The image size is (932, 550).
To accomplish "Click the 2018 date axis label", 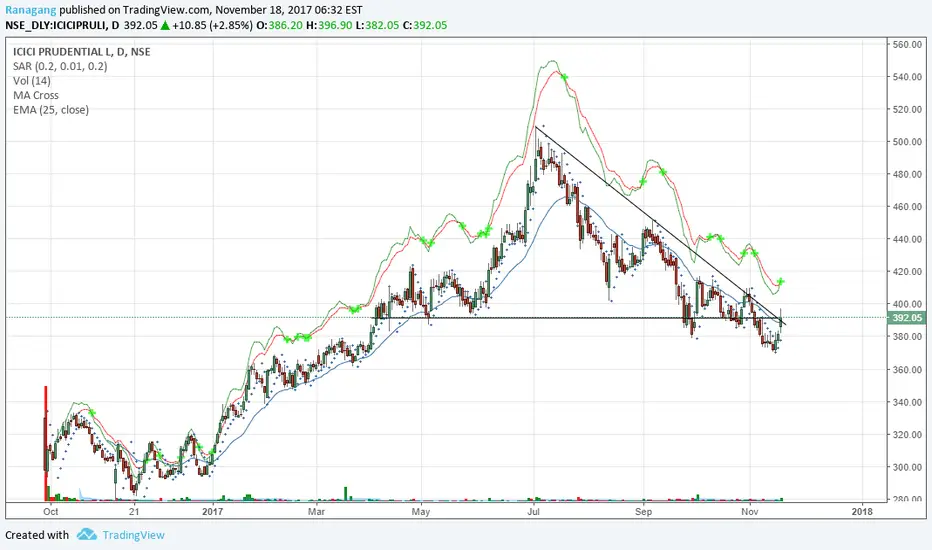I will click(862, 511).
